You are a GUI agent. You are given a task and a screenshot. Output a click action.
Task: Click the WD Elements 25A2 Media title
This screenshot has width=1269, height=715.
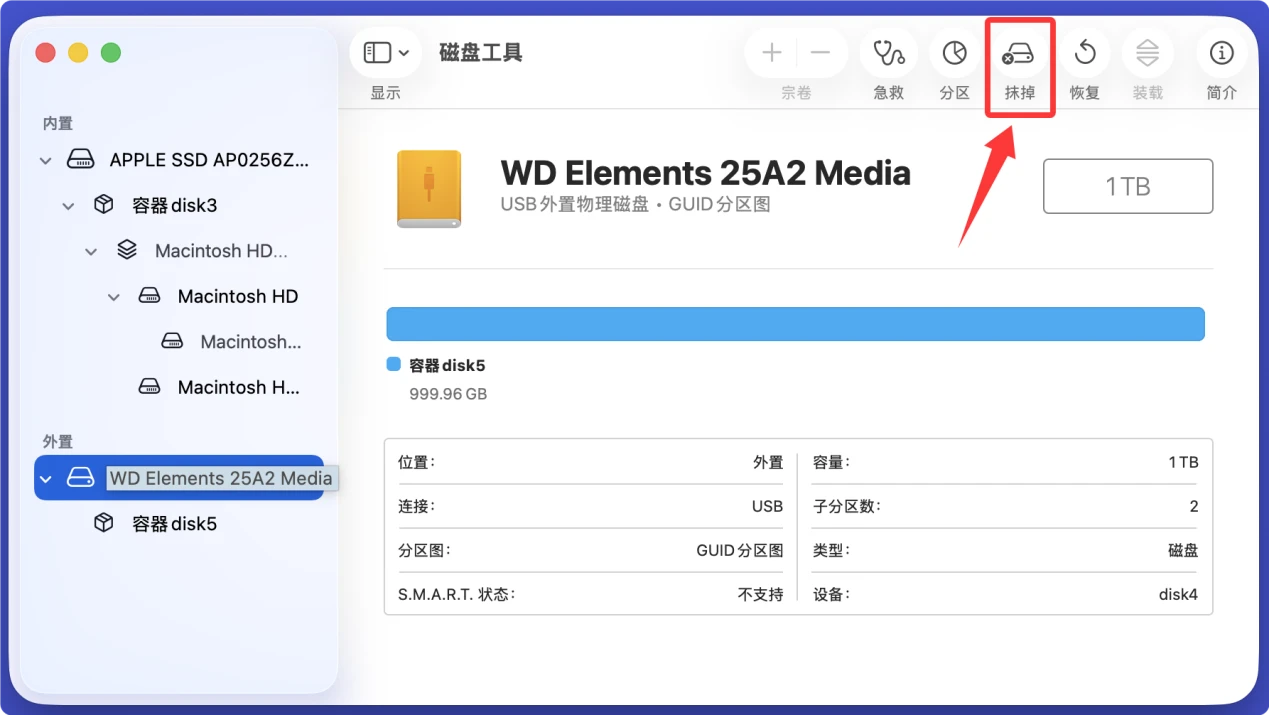click(705, 173)
